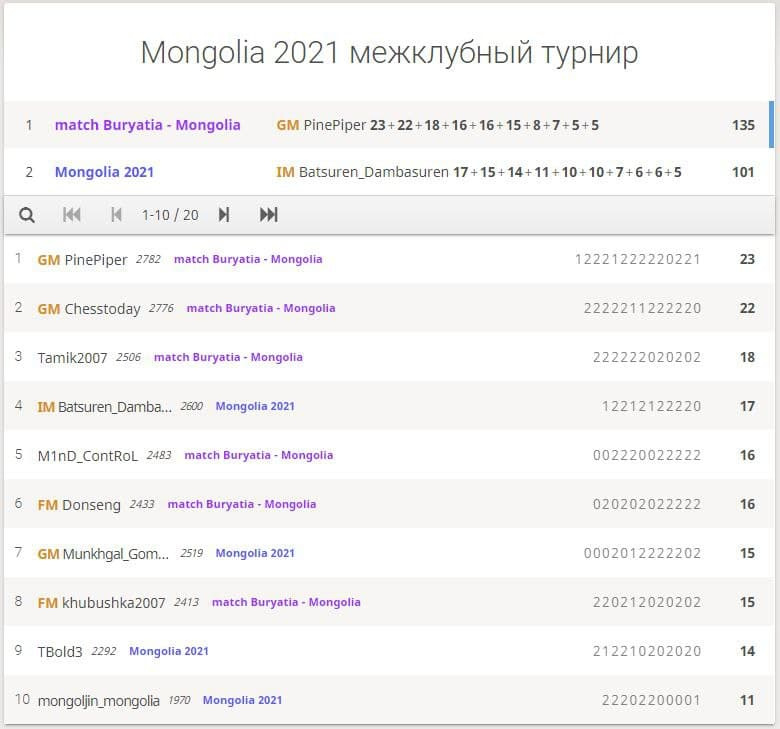Click PinePiper's score of 23 in the player list
This screenshot has height=729, width=780.
click(746, 259)
